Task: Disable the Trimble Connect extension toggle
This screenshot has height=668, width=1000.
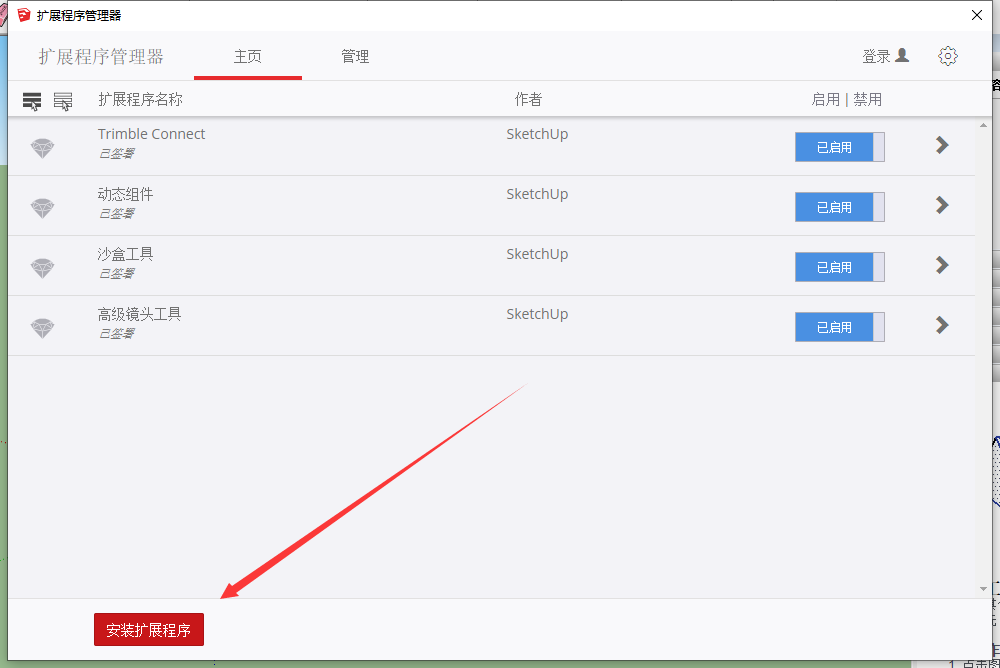Action: point(839,147)
